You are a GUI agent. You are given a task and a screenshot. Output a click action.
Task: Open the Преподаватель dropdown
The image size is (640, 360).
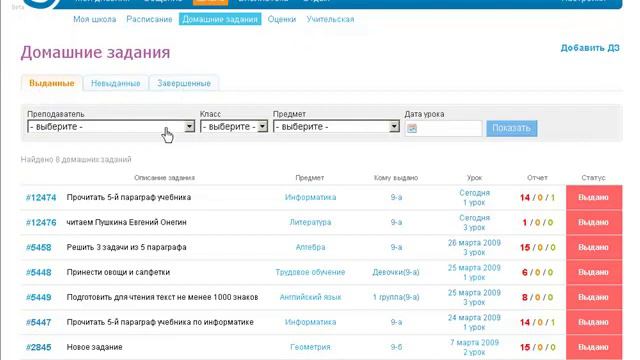(111, 127)
